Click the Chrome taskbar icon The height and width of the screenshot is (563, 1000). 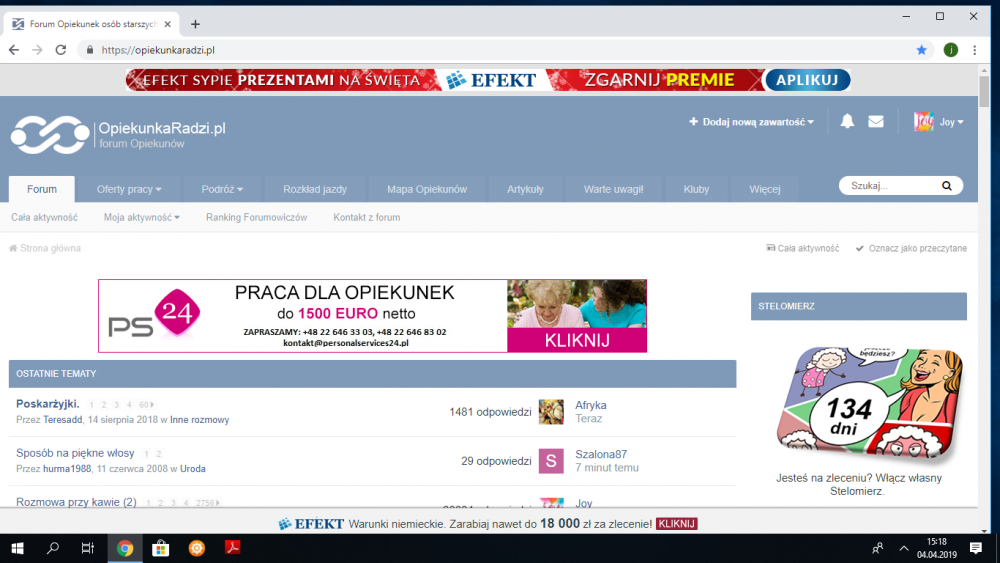click(125, 548)
